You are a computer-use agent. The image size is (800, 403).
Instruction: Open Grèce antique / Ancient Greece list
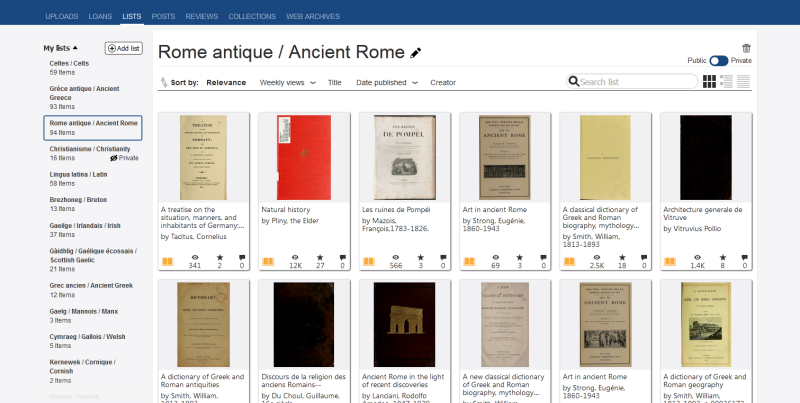pos(93,97)
